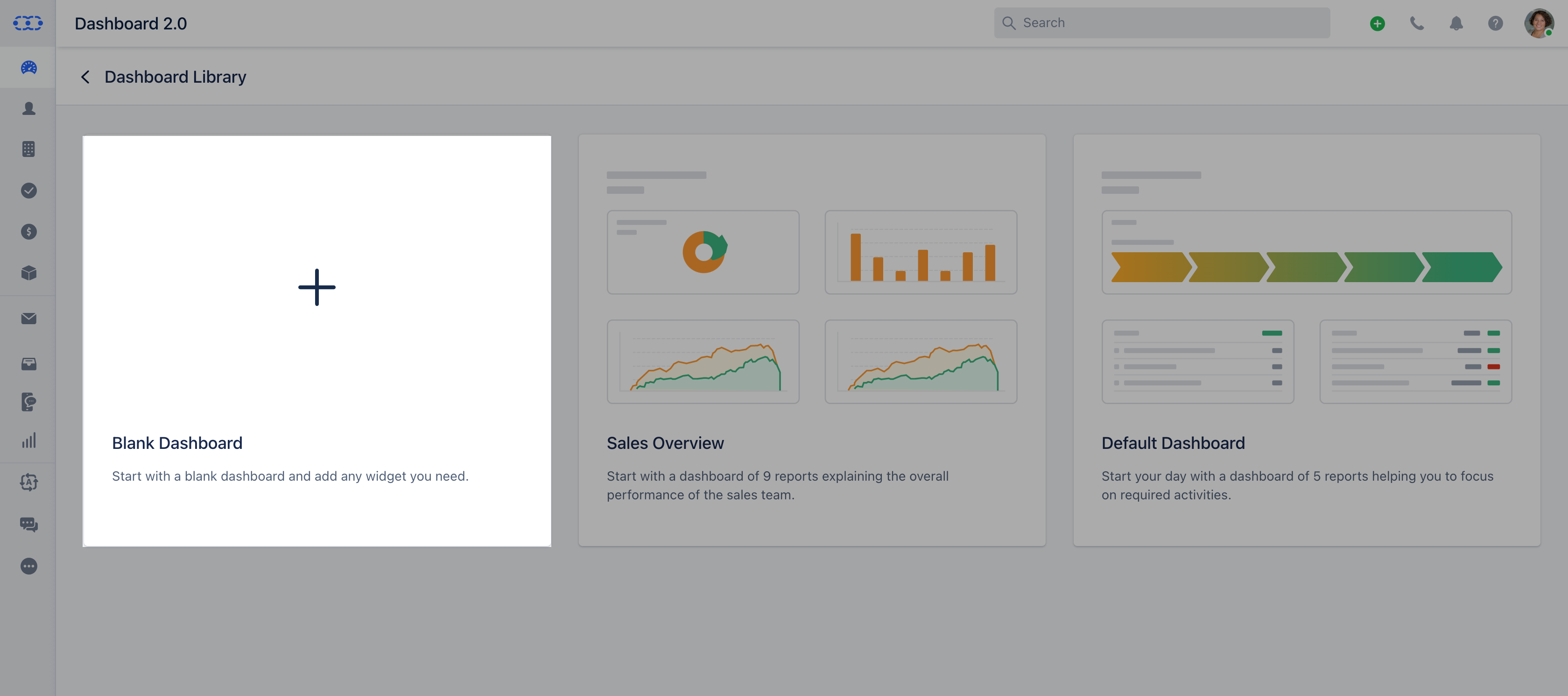This screenshot has height=696, width=1568.
Task: Open the phone conversations icon in sidebar
Action: pyautogui.click(x=28, y=402)
